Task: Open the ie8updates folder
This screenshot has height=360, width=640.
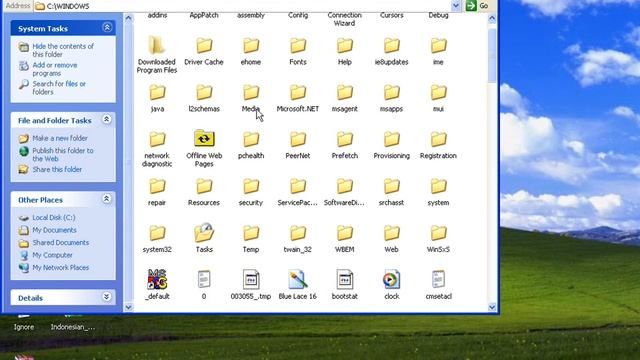Action: pos(391,51)
